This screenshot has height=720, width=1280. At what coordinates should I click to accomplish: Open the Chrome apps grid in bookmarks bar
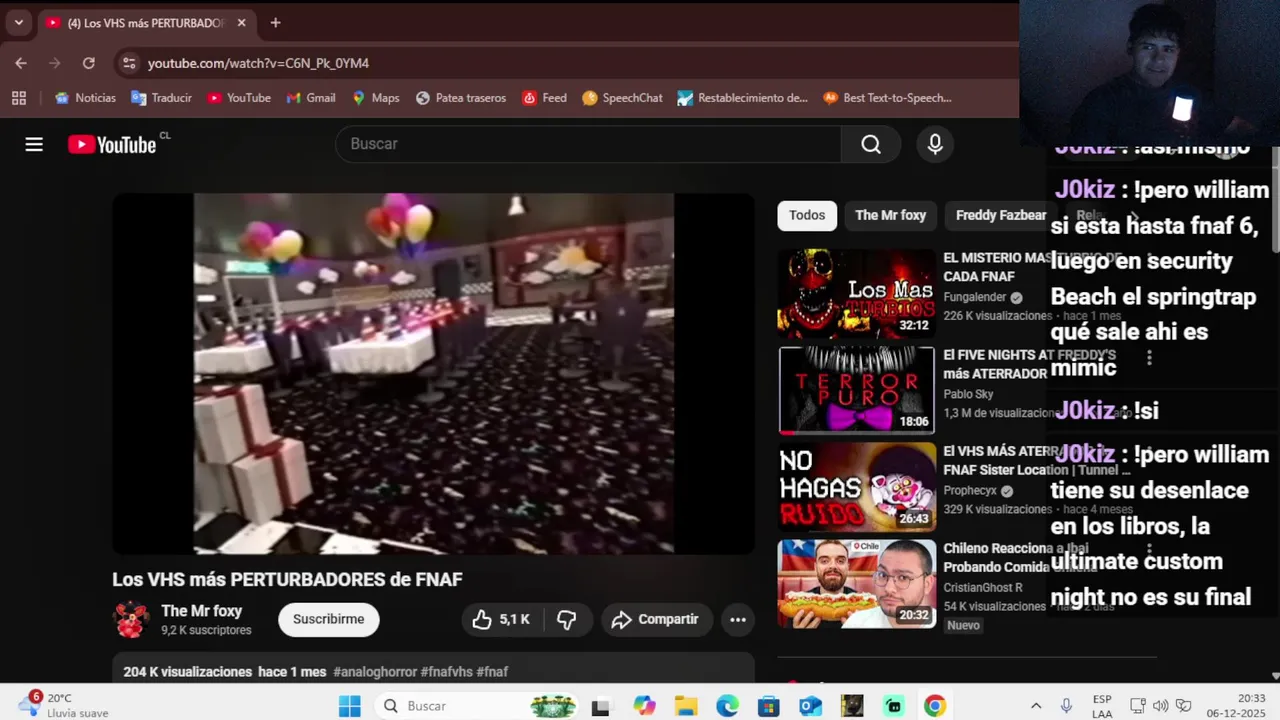[18, 98]
